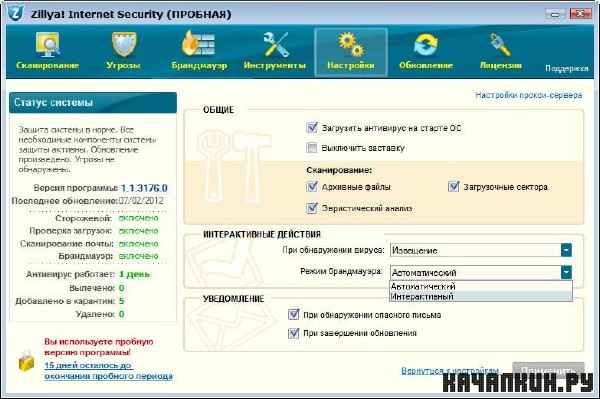Open the Лицензия key icon
The width and height of the screenshot is (600, 399).
(500, 45)
